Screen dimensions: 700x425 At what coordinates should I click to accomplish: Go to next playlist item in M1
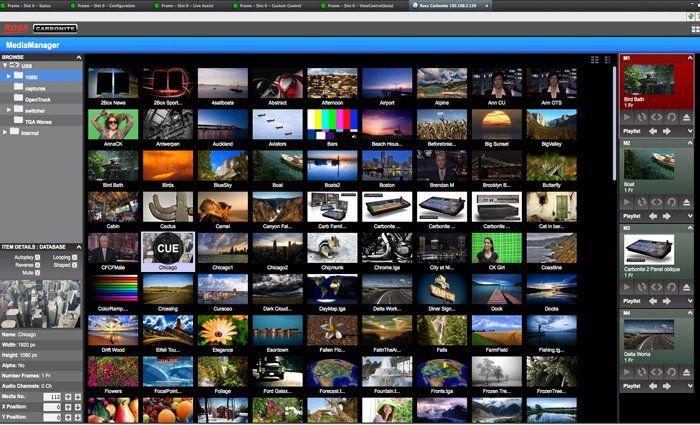667,131
